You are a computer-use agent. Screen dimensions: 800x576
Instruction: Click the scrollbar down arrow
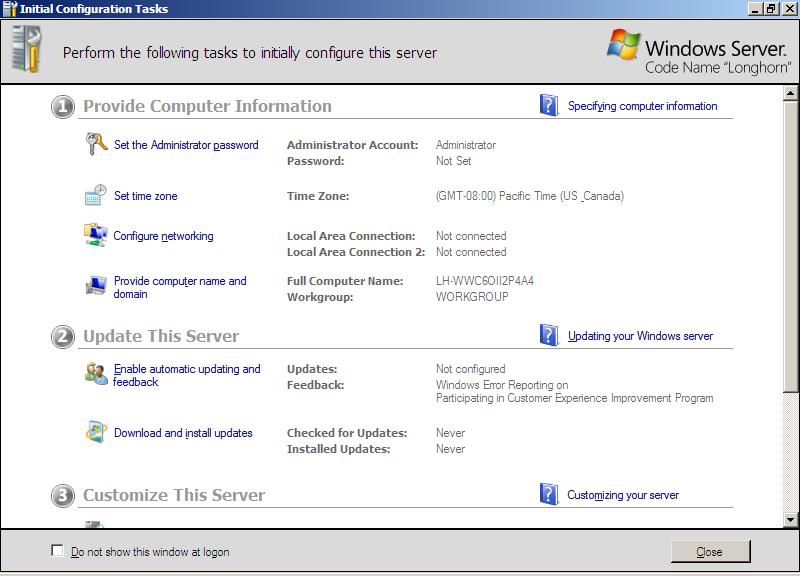(790, 520)
